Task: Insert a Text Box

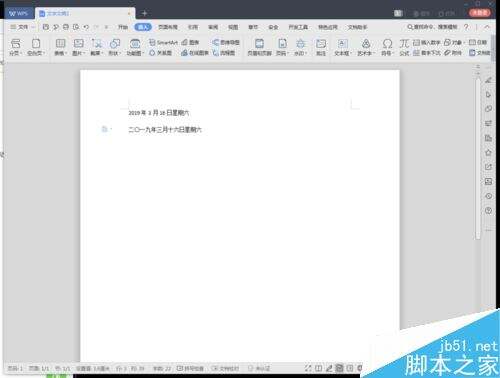Action: click(342, 46)
